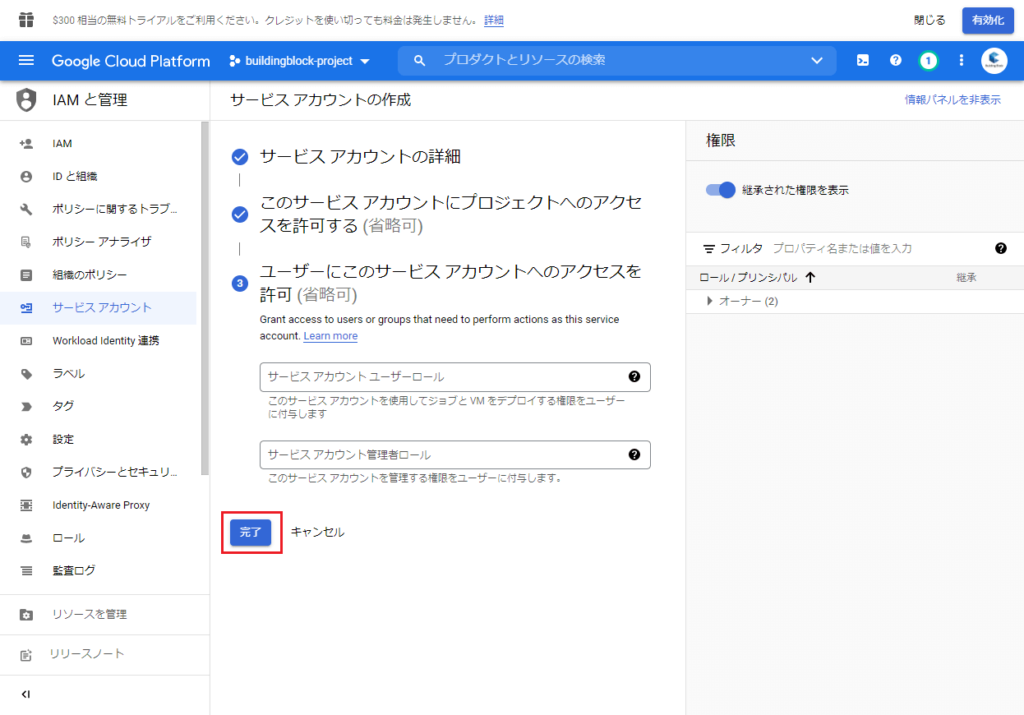Click help icon in user role field
1024x715 pixels.
pos(633,377)
